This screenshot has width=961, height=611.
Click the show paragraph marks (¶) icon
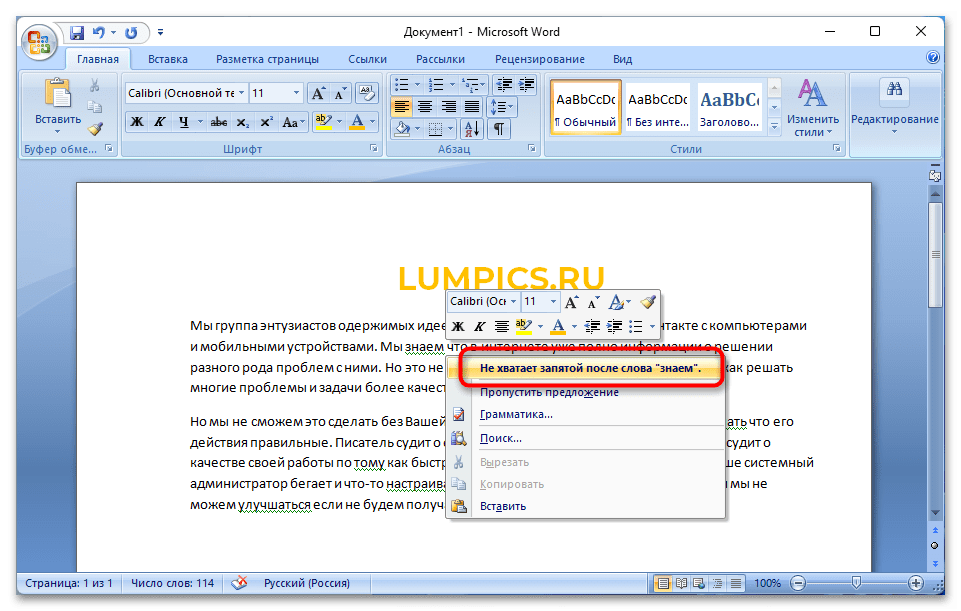[497, 129]
